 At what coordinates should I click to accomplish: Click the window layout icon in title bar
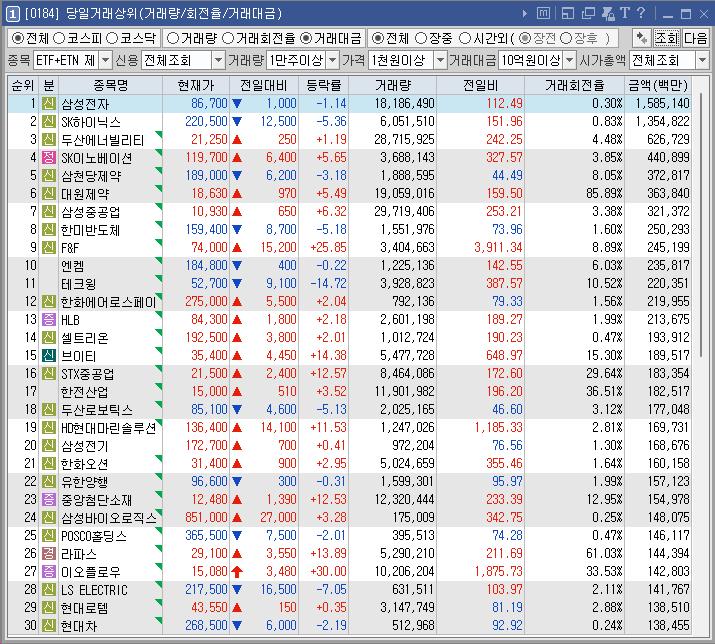point(568,14)
